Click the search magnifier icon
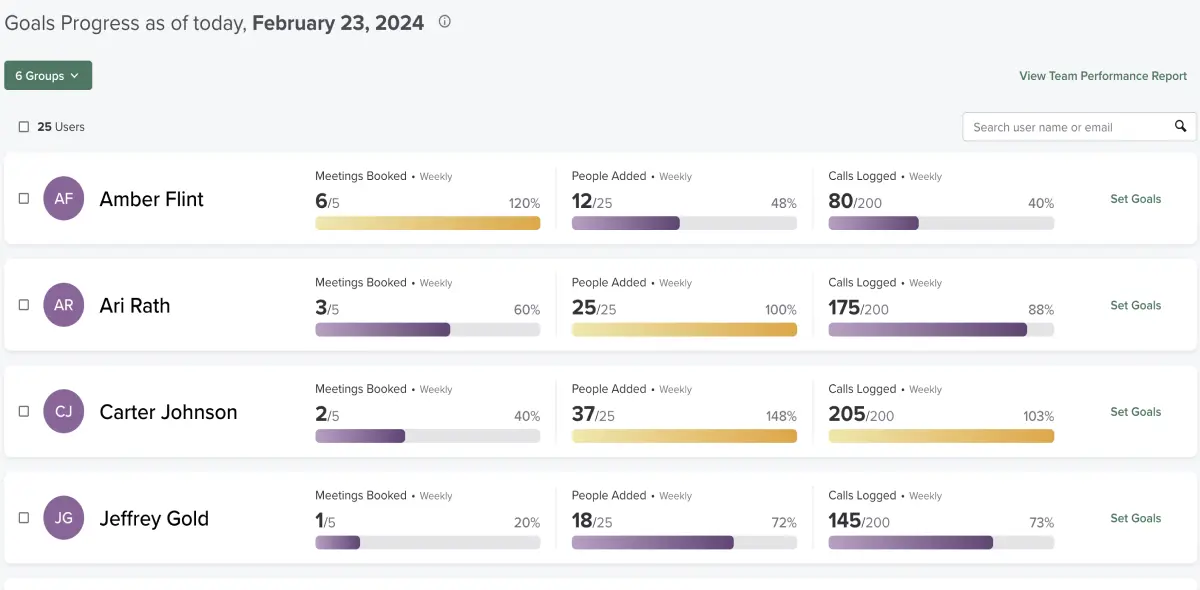 pos(1180,126)
